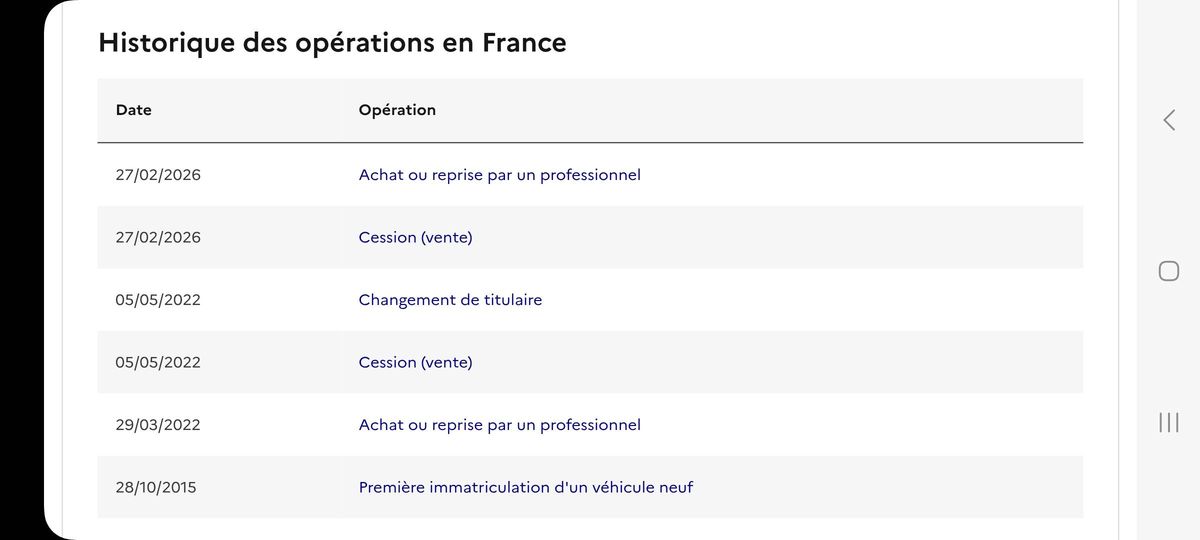Image resolution: width=1200 pixels, height=540 pixels.
Task: Tap the Android back arrow icon
Action: pyautogui.click(x=1169, y=120)
